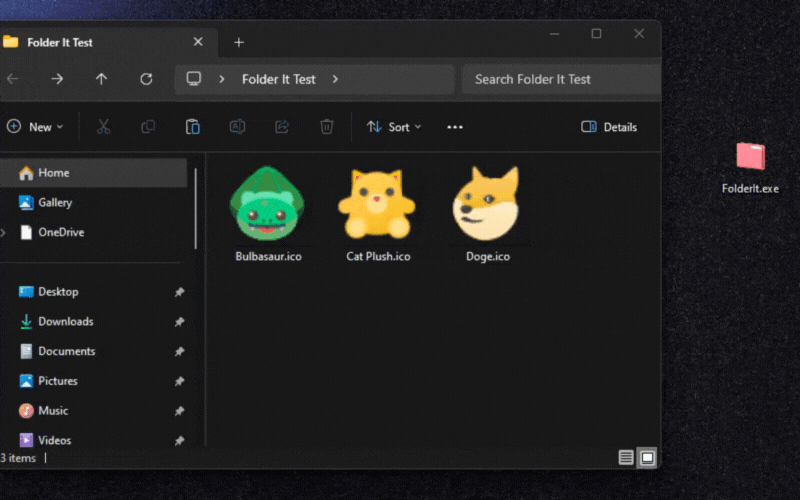
Task: Click the chevron after Folder It Test breadcrumb
Action: click(x=335, y=79)
